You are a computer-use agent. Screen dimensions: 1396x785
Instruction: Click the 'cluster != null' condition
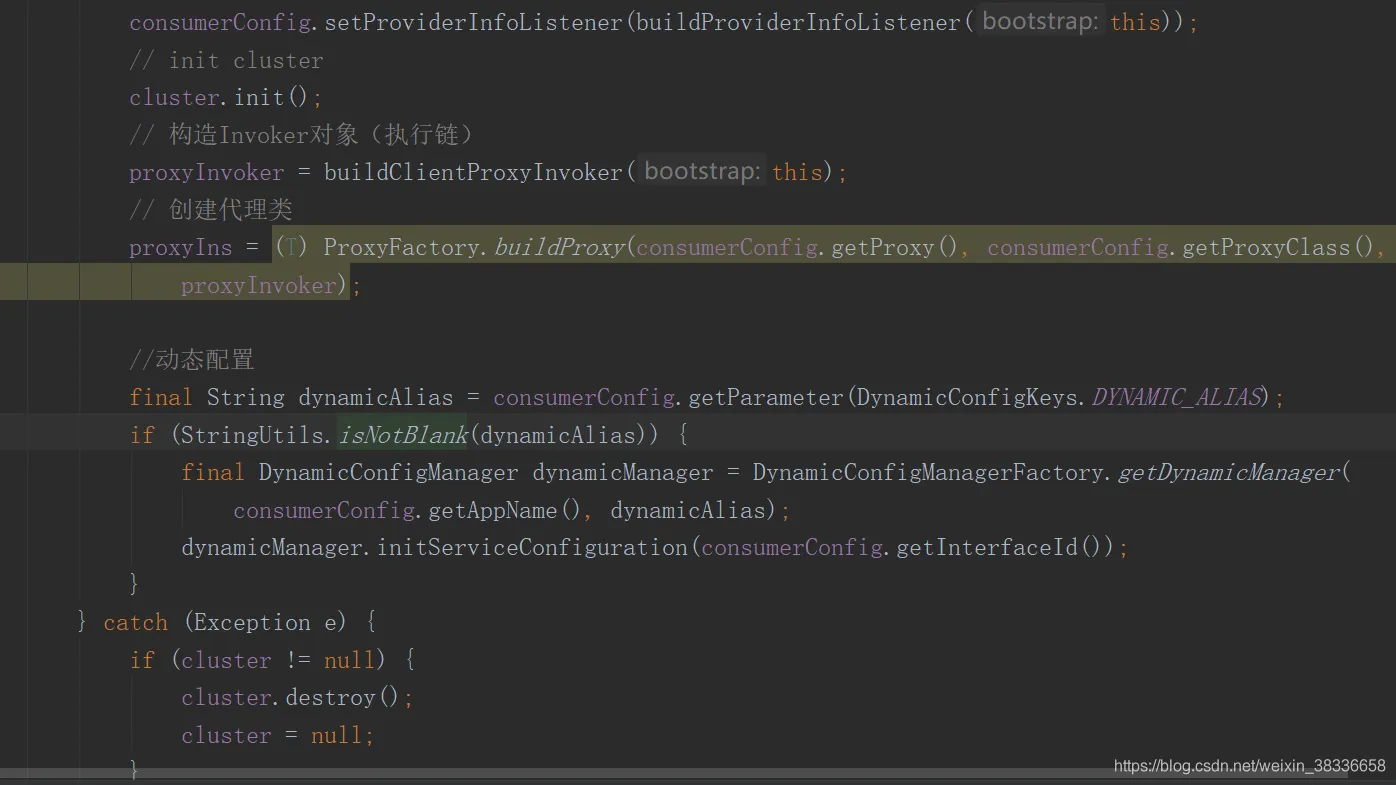[278, 660]
